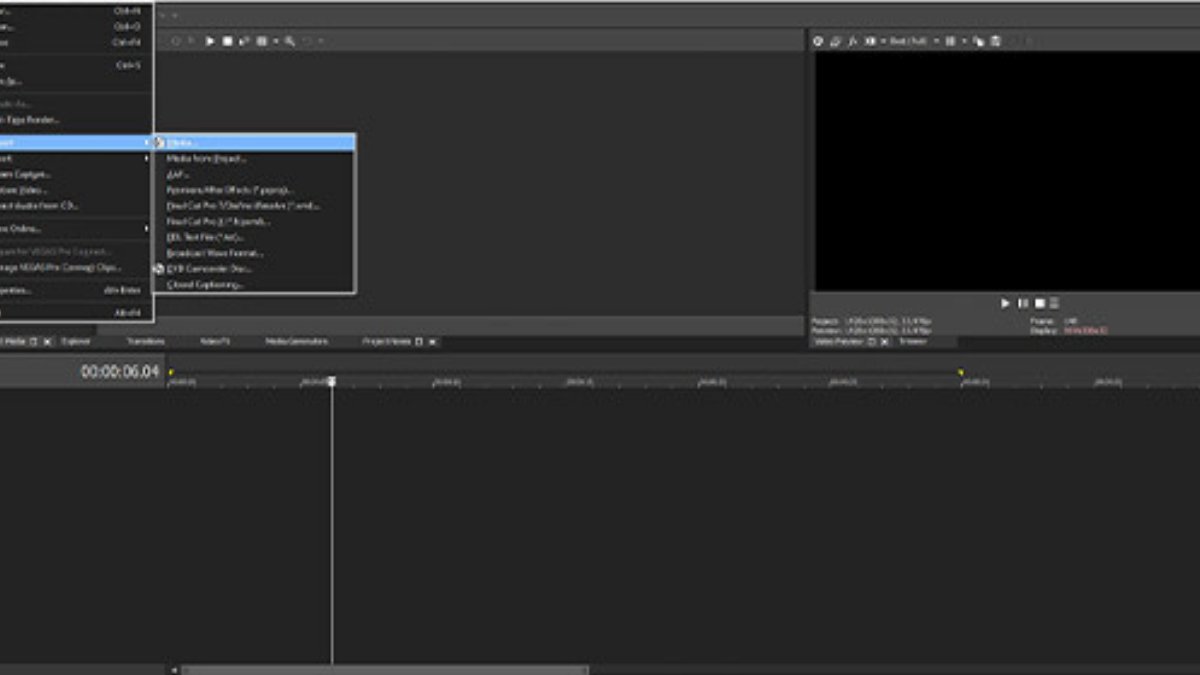Screen dimensions: 1200x675
Task: Open the Overlays dropdown arrow in preview
Action: 964,41
